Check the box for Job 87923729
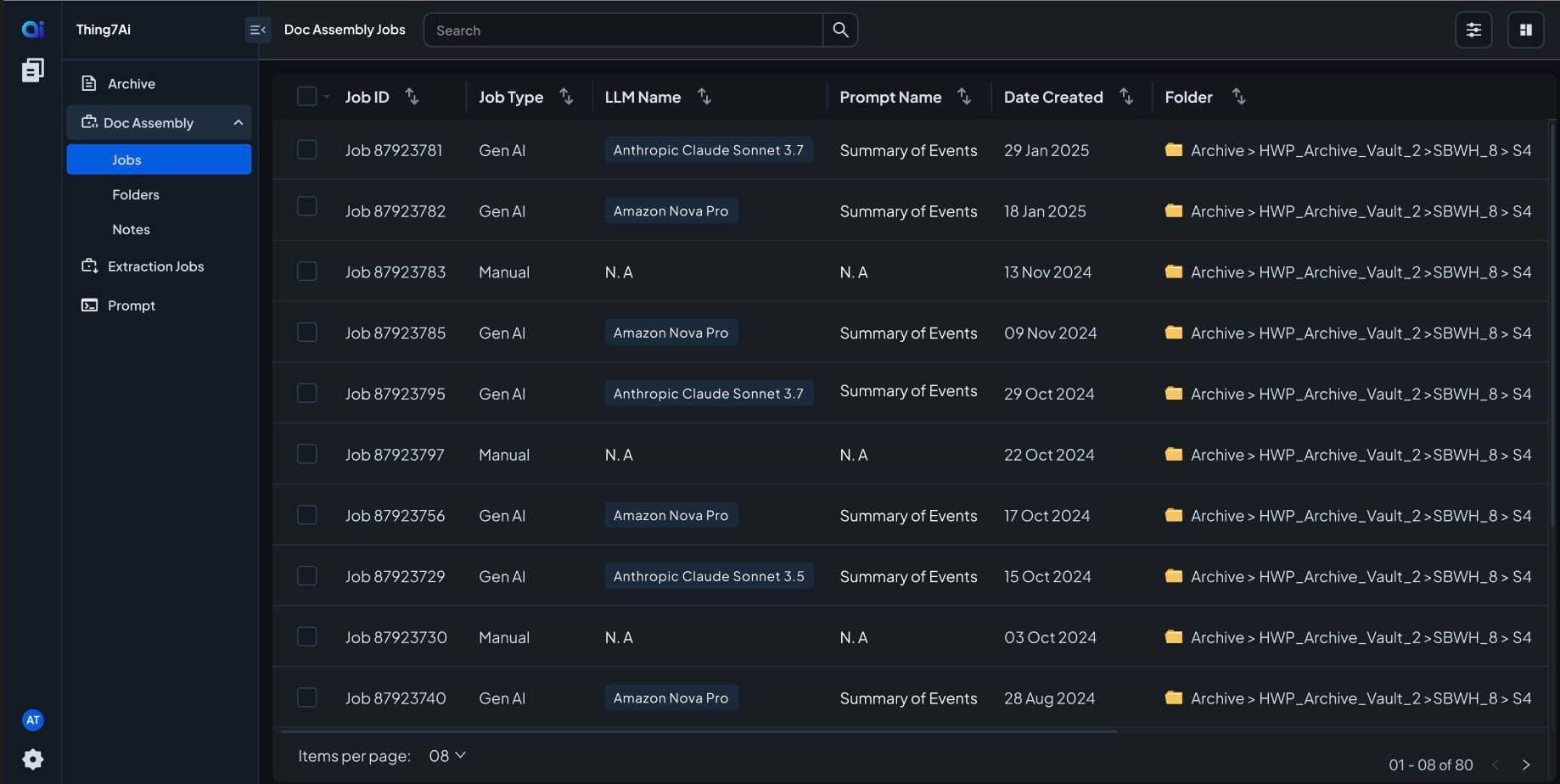Image resolution: width=1560 pixels, height=784 pixels. (306, 576)
